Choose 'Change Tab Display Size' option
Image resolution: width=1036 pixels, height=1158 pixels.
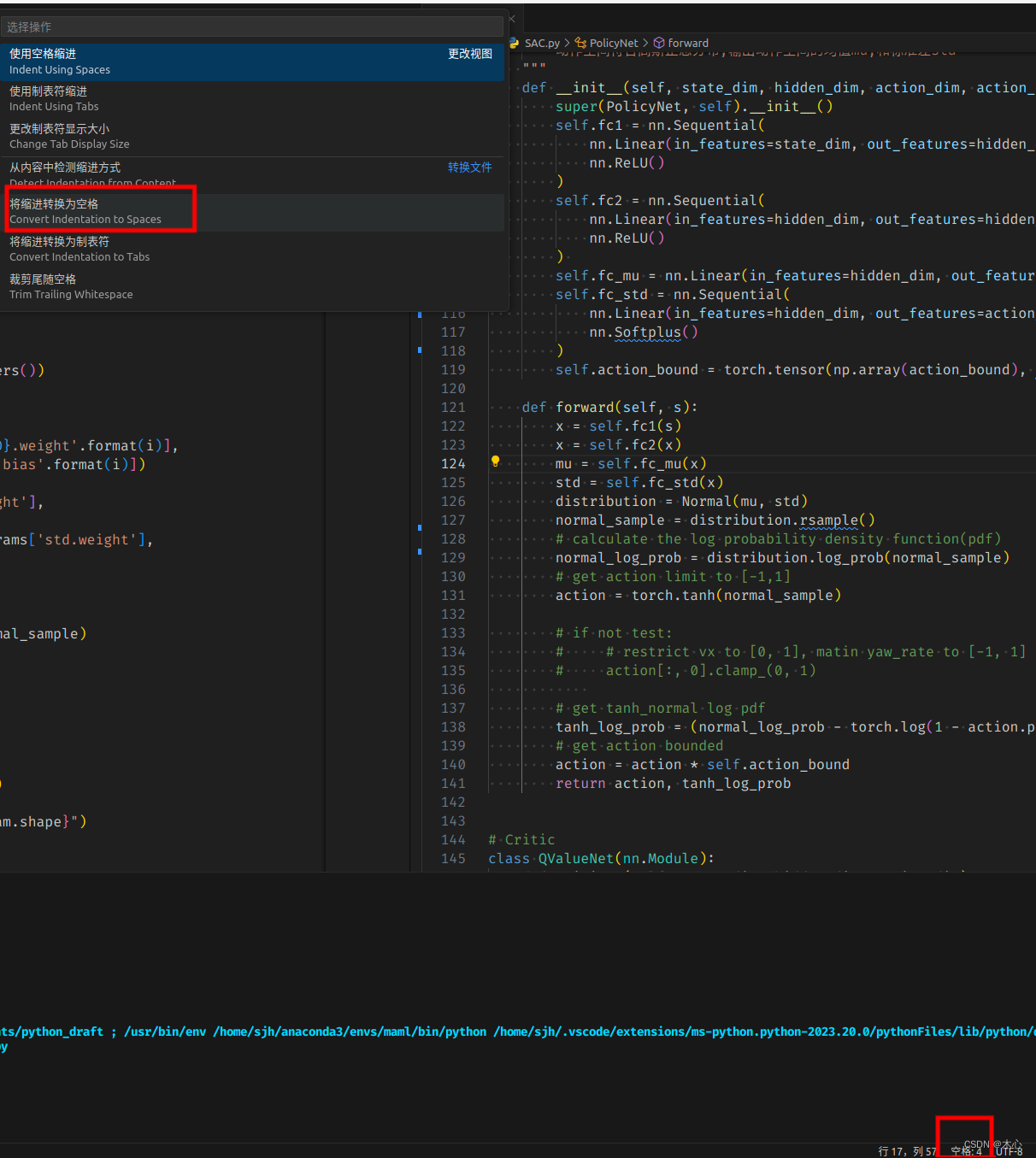[x=251, y=137]
